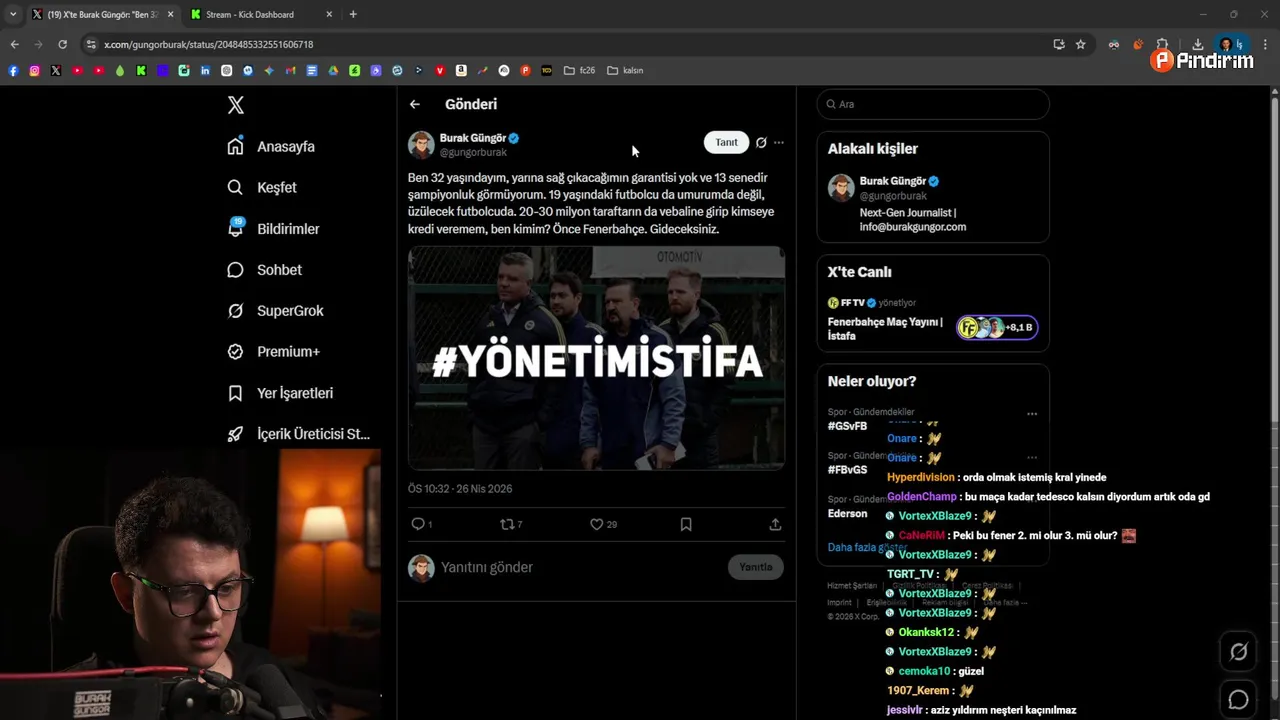This screenshot has width=1280, height=720.
Task: Close the Stream - Kick Dashboard tab
Action: click(330, 15)
